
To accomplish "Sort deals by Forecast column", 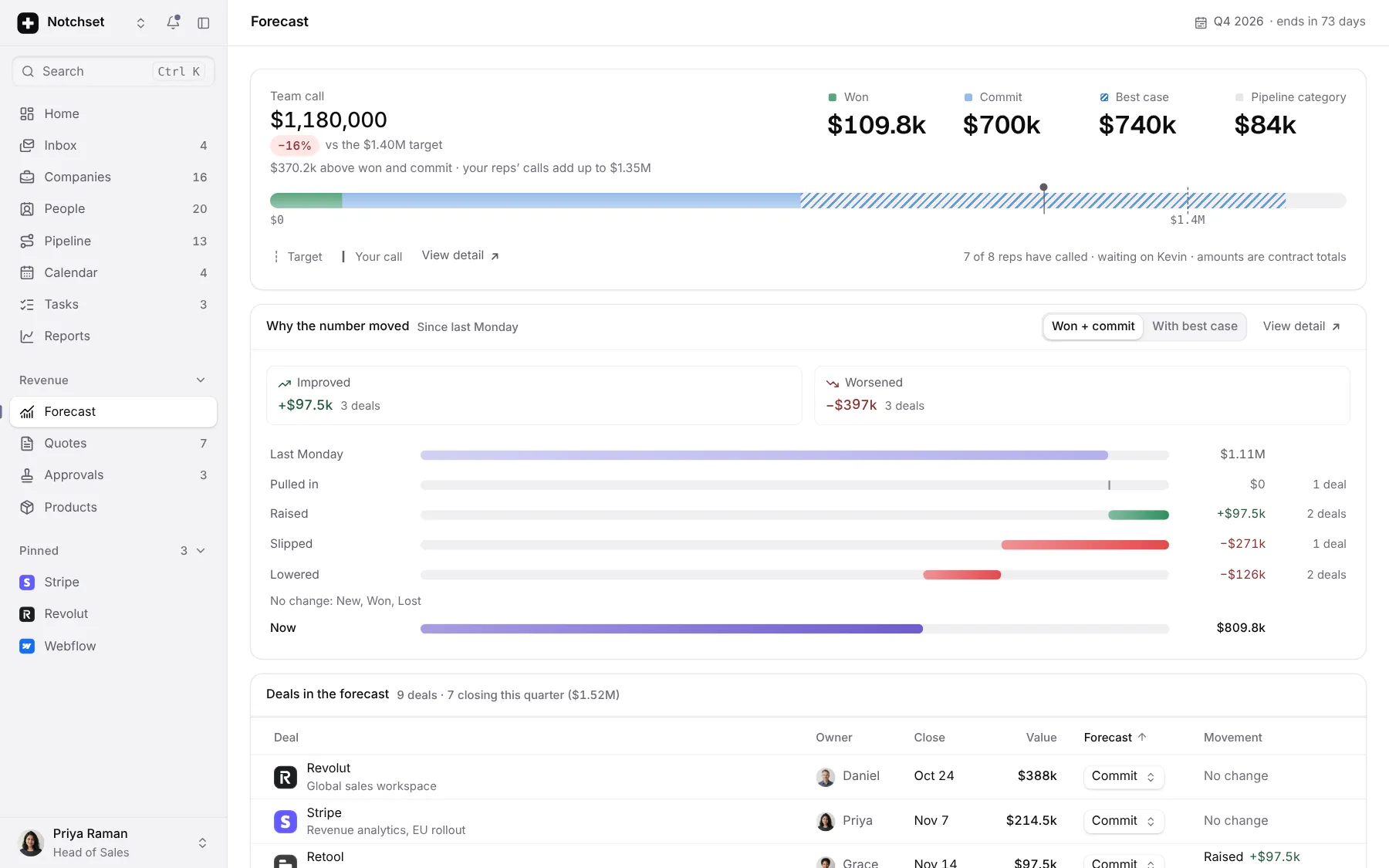I will point(1115,738).
